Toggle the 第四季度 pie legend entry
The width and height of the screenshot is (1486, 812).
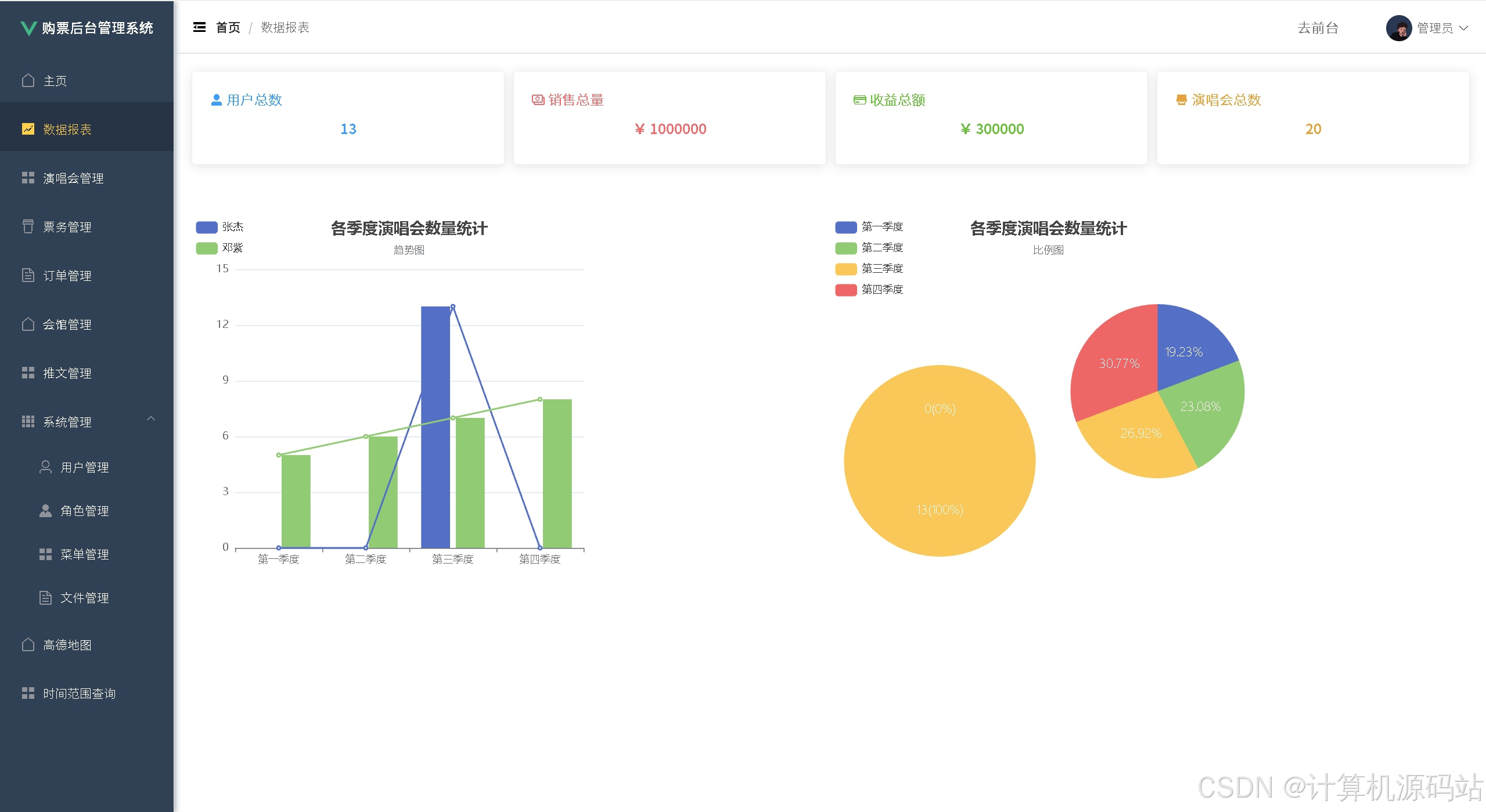point(869,290)
